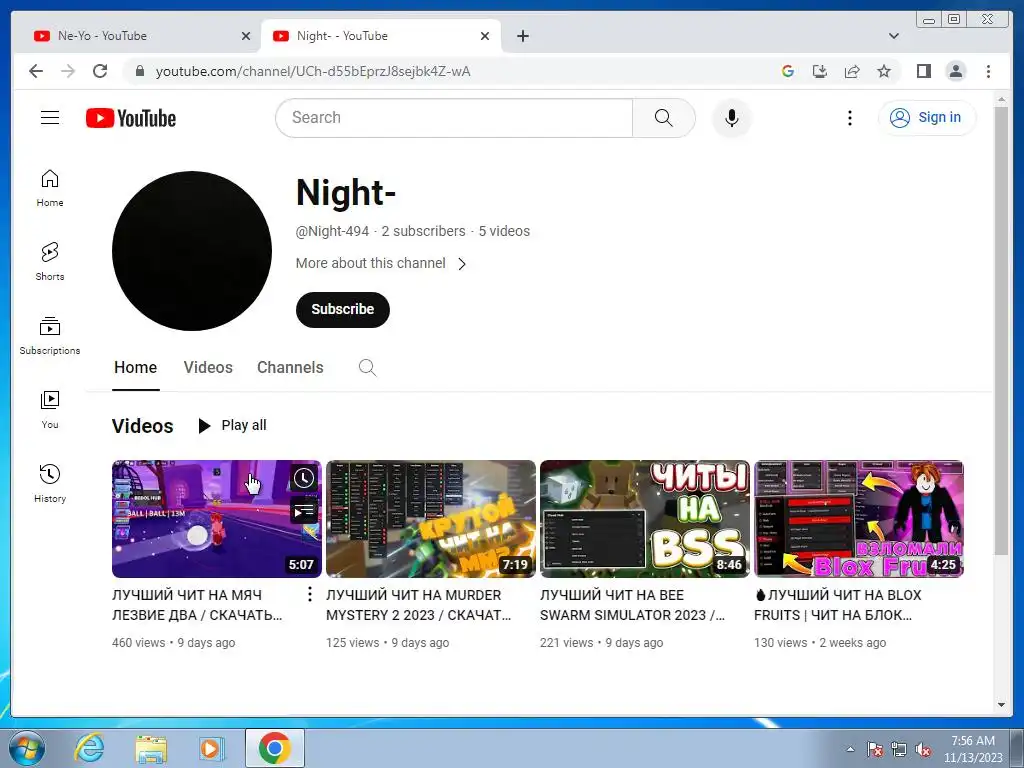1024x768 pixels.
Task: Share this page icon
Action: click(852, 71)
